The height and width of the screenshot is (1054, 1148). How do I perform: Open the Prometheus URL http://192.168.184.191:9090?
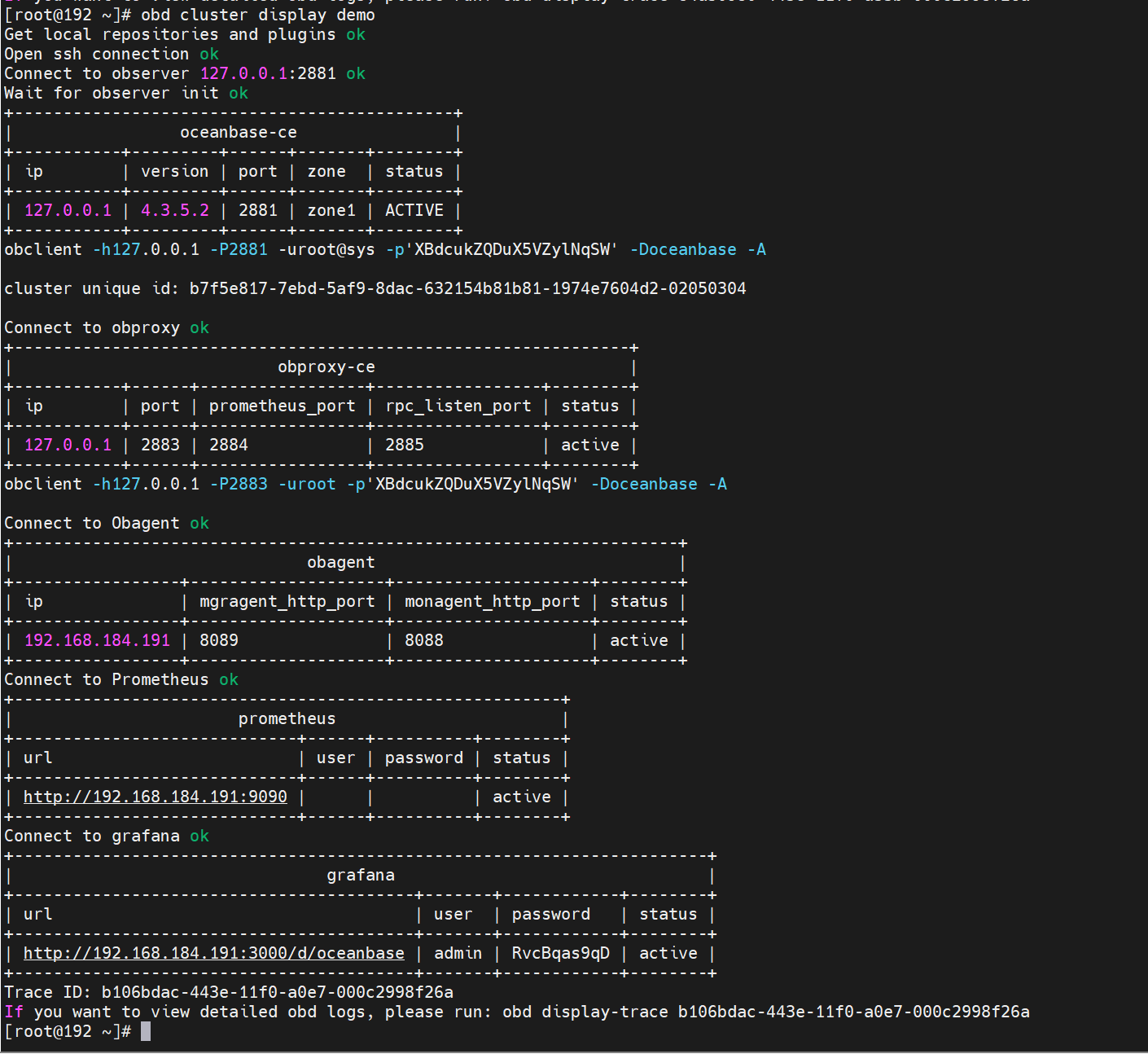[x=155, y=797]
